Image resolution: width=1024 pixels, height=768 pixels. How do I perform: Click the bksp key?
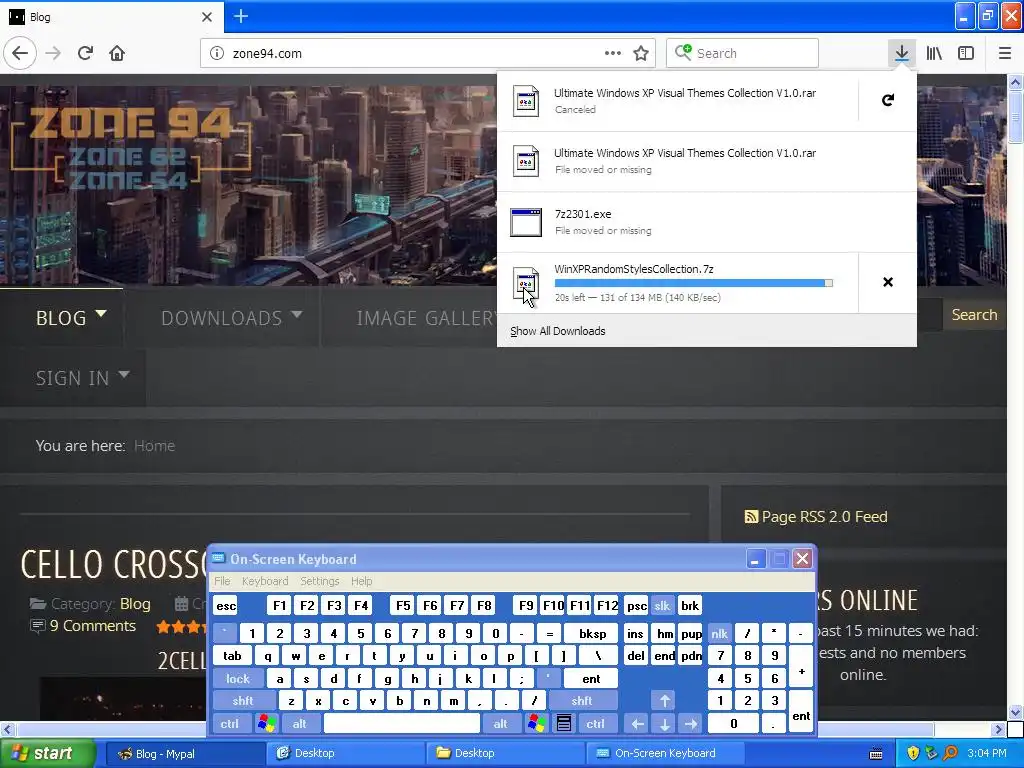pos(593,633)
